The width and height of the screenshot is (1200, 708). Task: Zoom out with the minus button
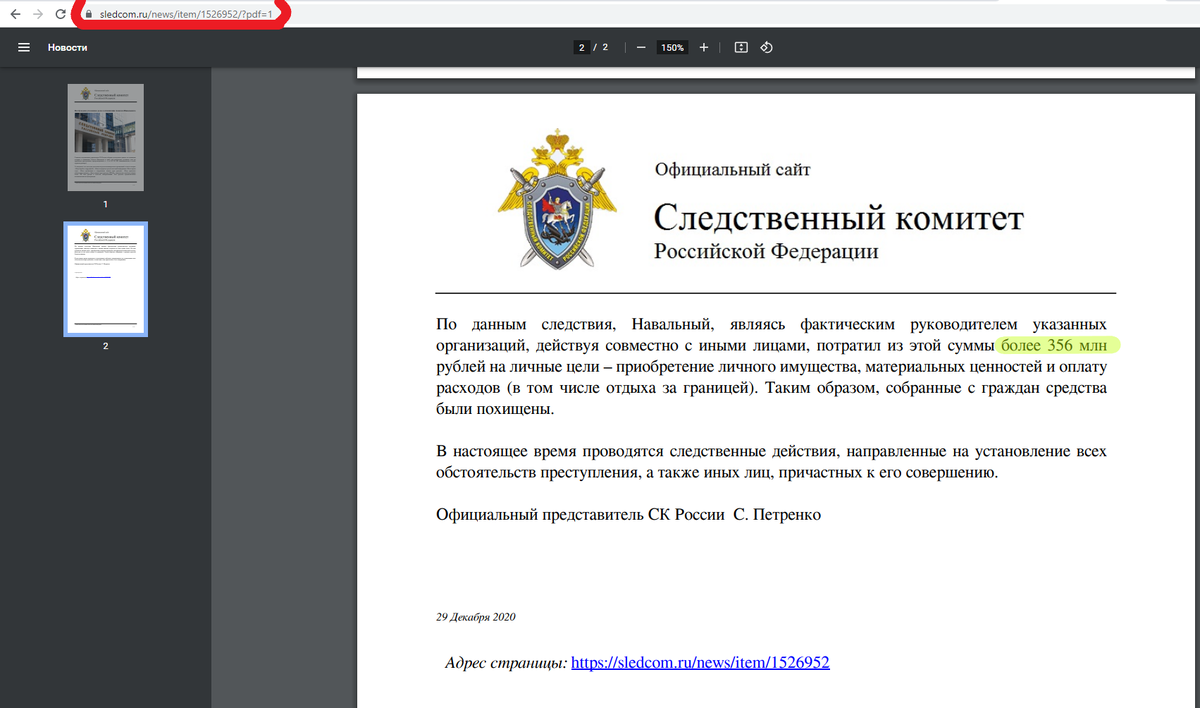(x=640, y=47)
